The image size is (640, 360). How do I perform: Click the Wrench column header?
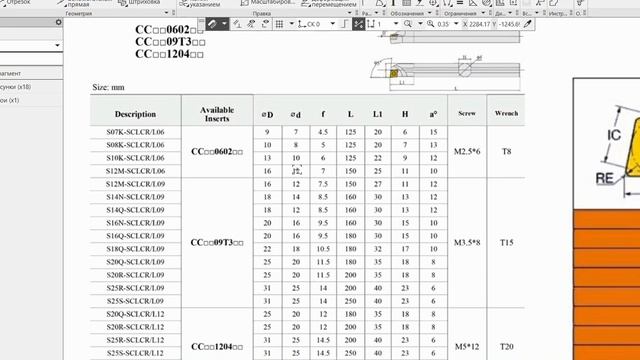tap(506, 113)
